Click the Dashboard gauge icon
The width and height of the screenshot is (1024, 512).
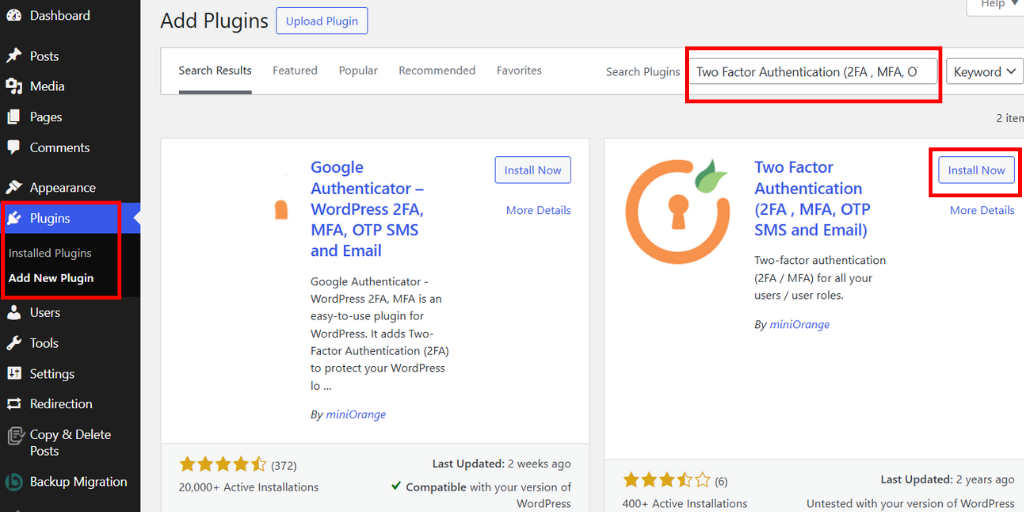[14, 15]
